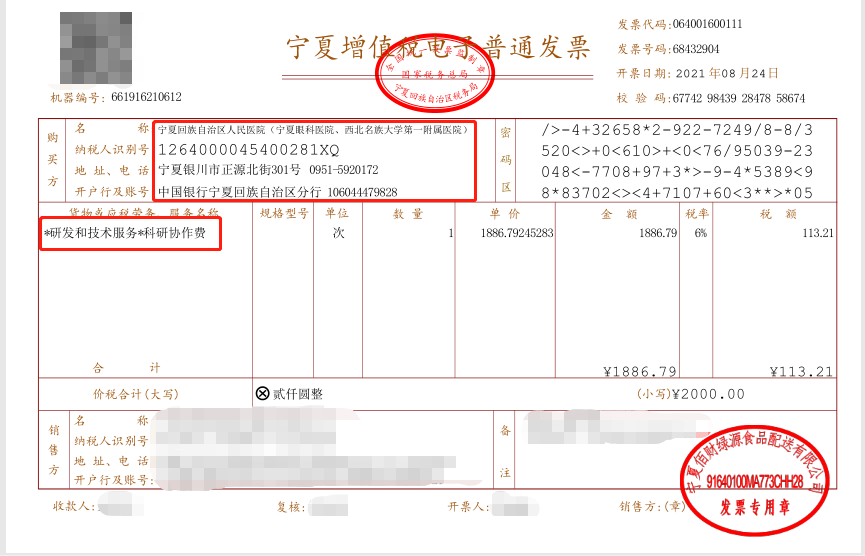Select the invoice code 064001600111
This screenshot has width=865, height=556.
pos(700,24)
